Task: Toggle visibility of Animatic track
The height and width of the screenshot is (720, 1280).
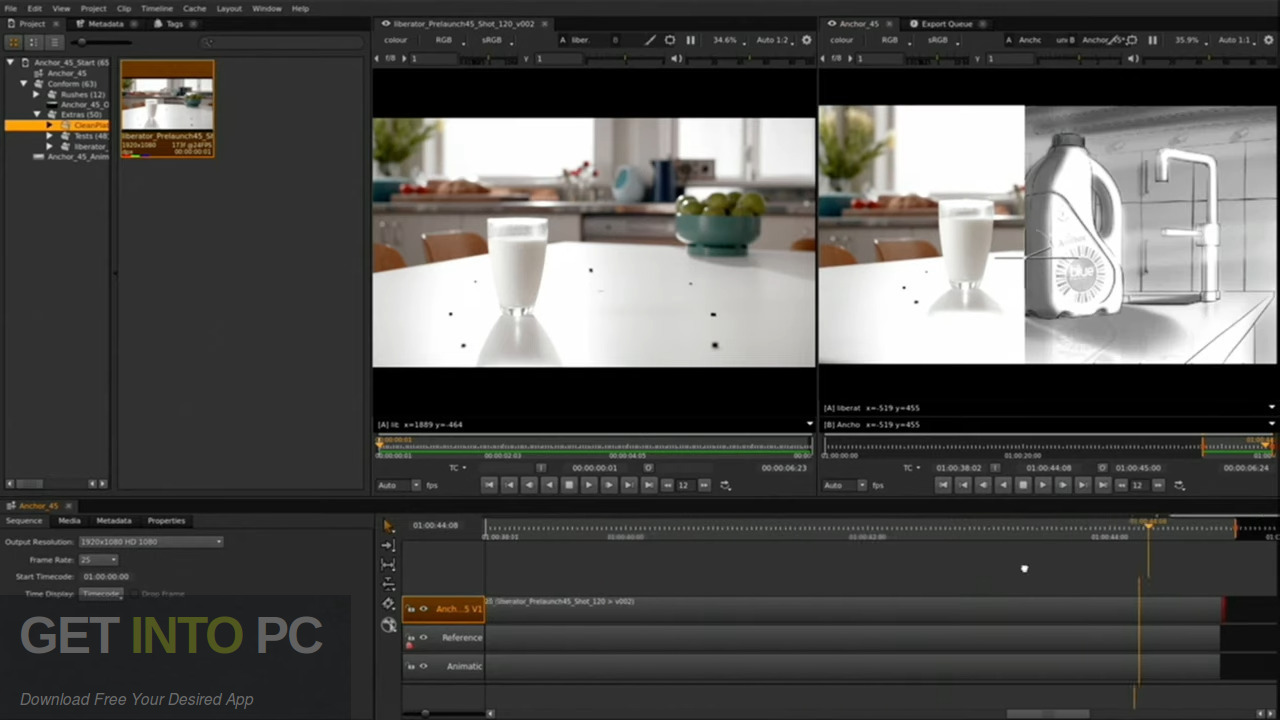Action: [423, 666]
